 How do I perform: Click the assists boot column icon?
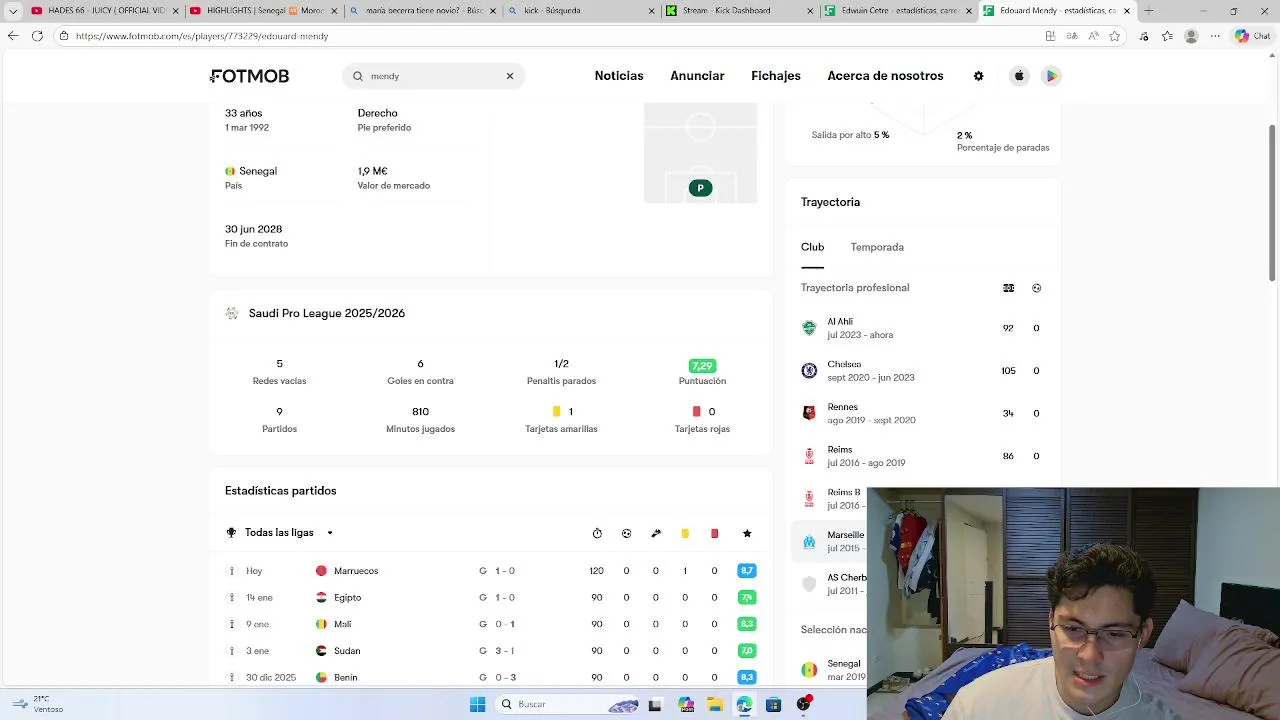656,533
